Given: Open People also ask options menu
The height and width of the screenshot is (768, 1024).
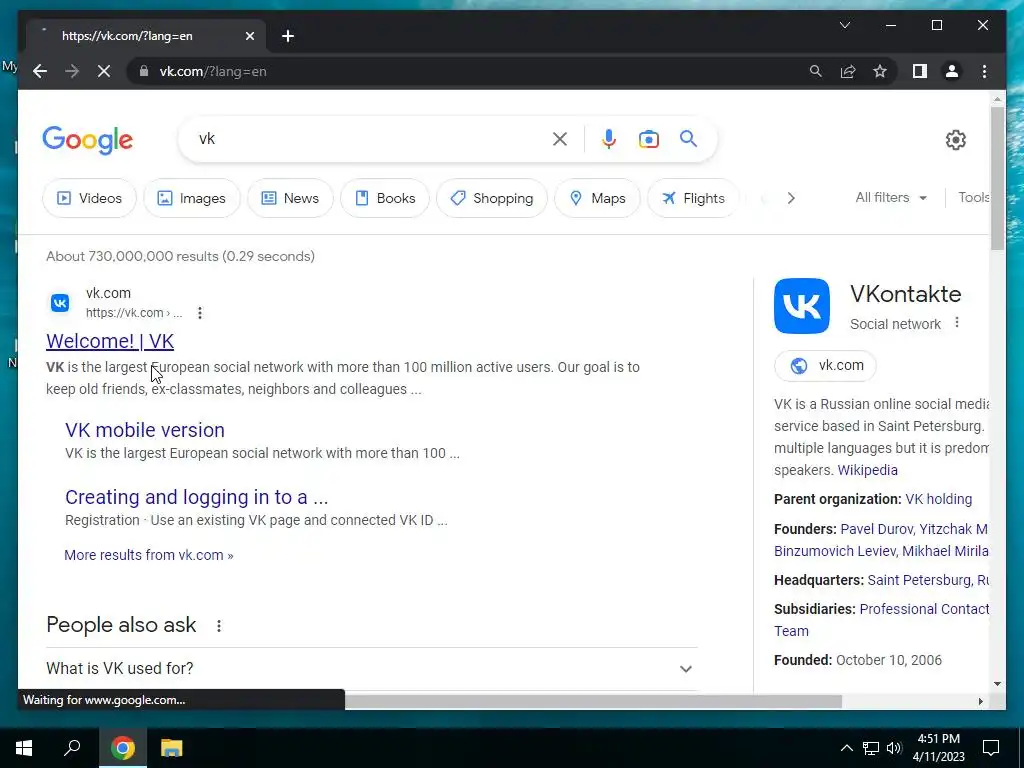Looking at the screenshot, I should coord(219,626).
